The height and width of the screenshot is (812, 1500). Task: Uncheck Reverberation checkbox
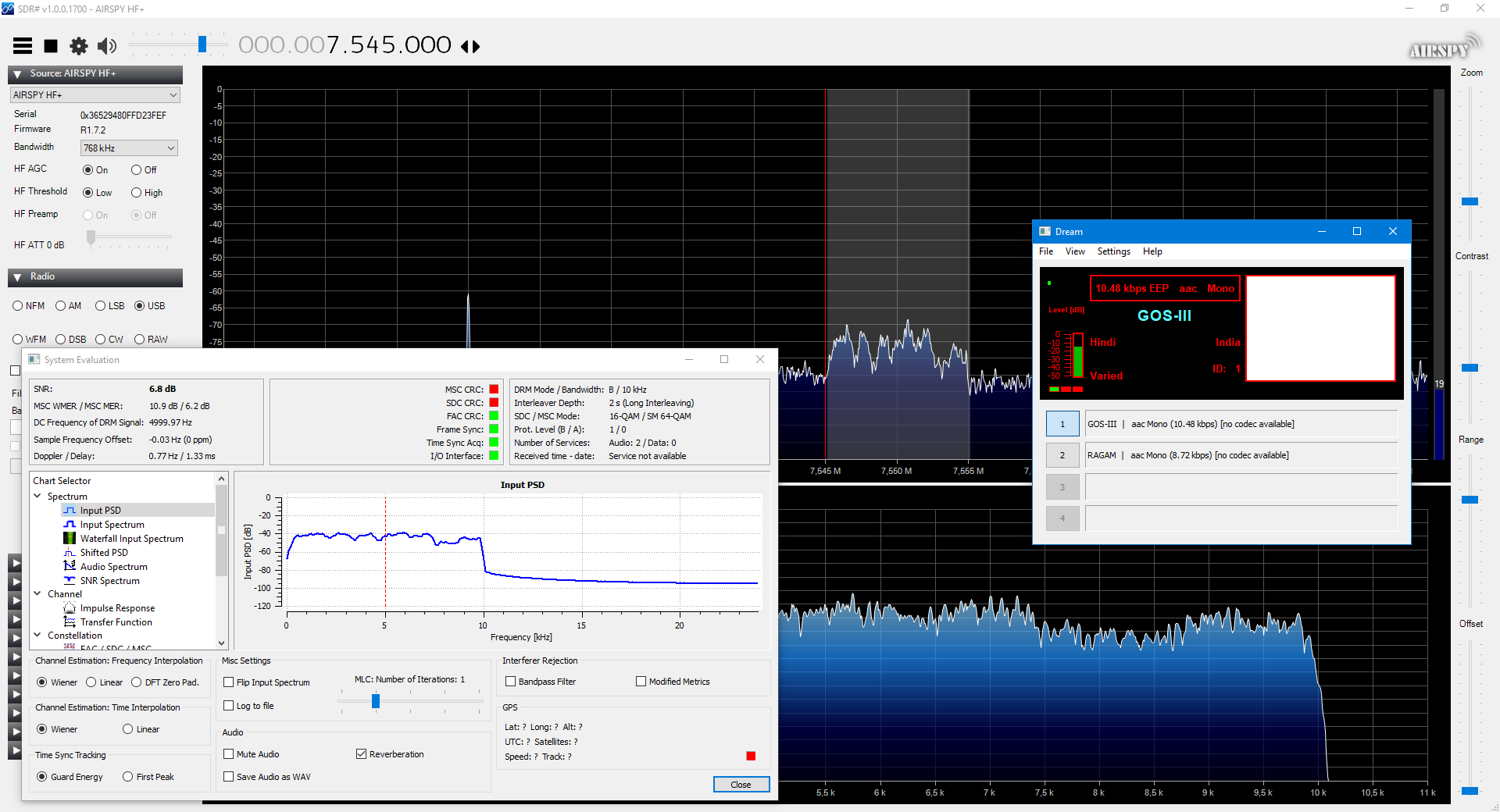(x=362, y=754)
